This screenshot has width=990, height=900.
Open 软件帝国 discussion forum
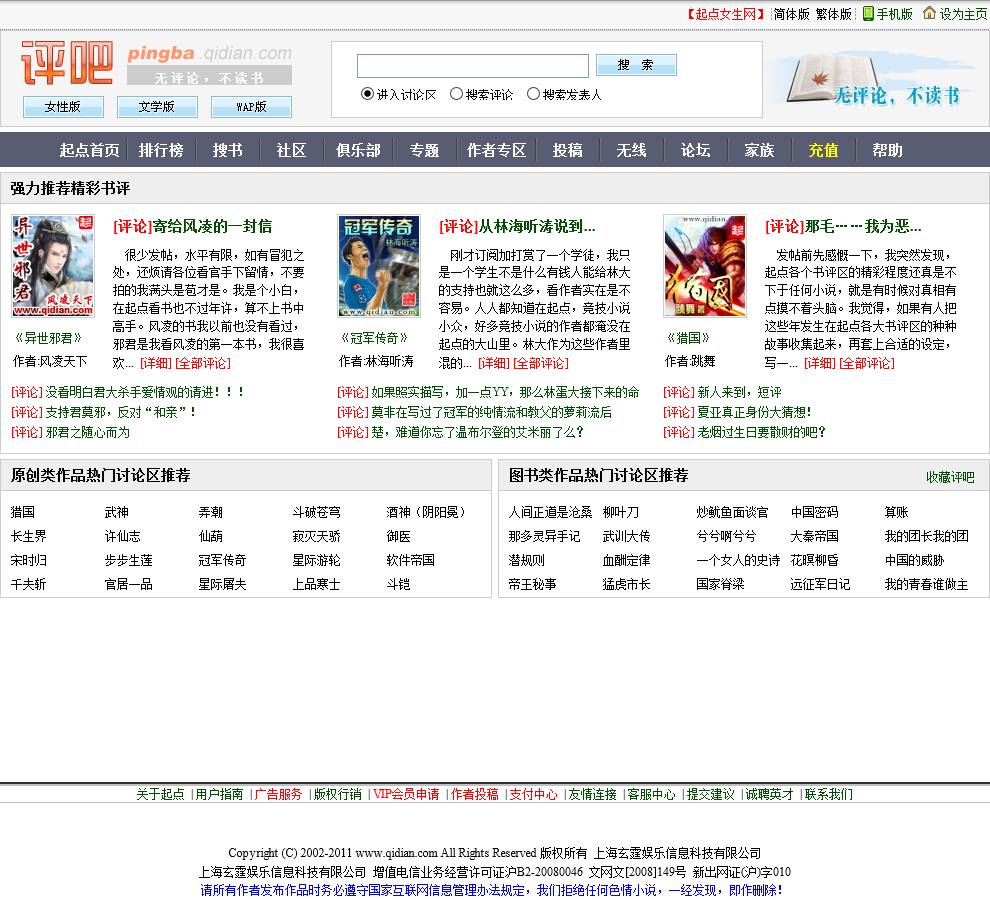tap(410, 560)
